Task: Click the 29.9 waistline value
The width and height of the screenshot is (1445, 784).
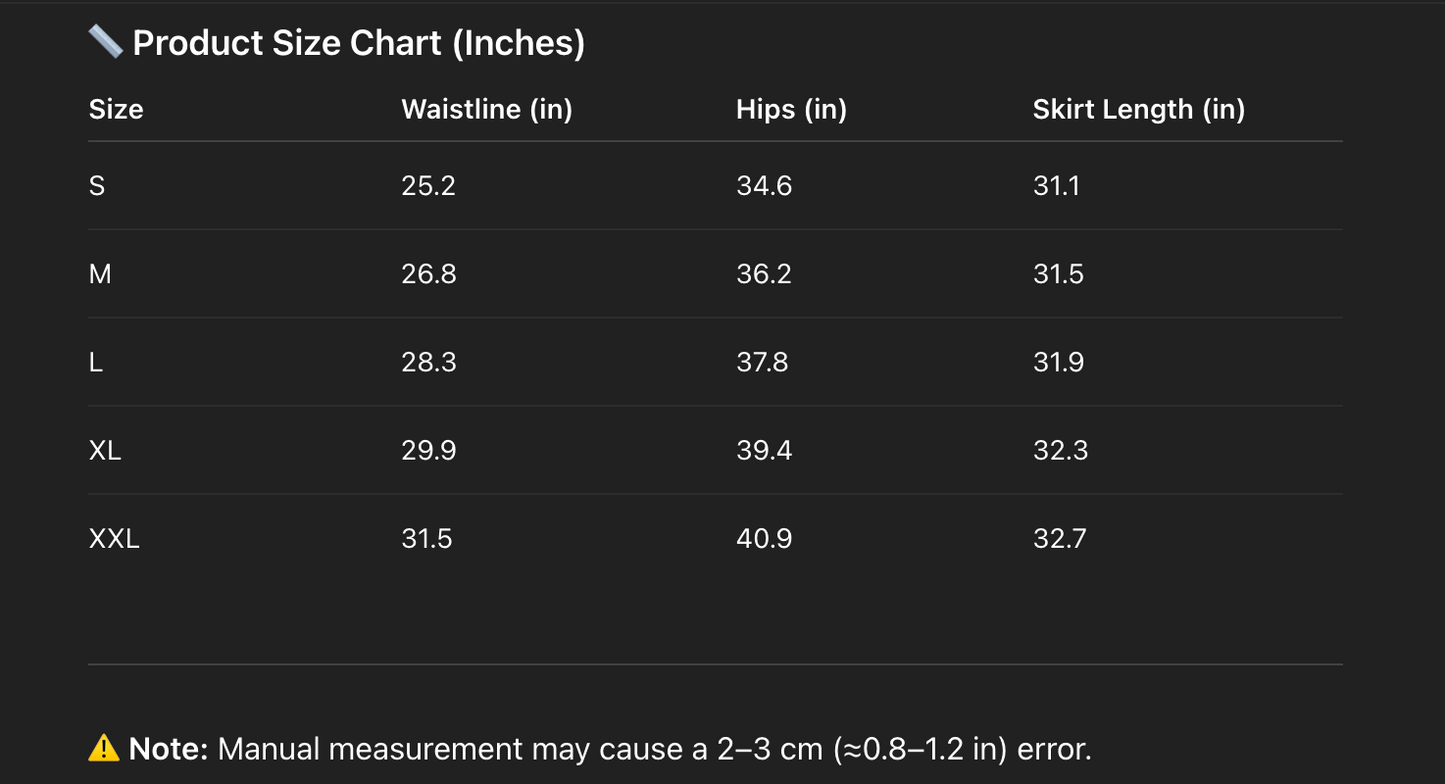Action: [428, 450]
